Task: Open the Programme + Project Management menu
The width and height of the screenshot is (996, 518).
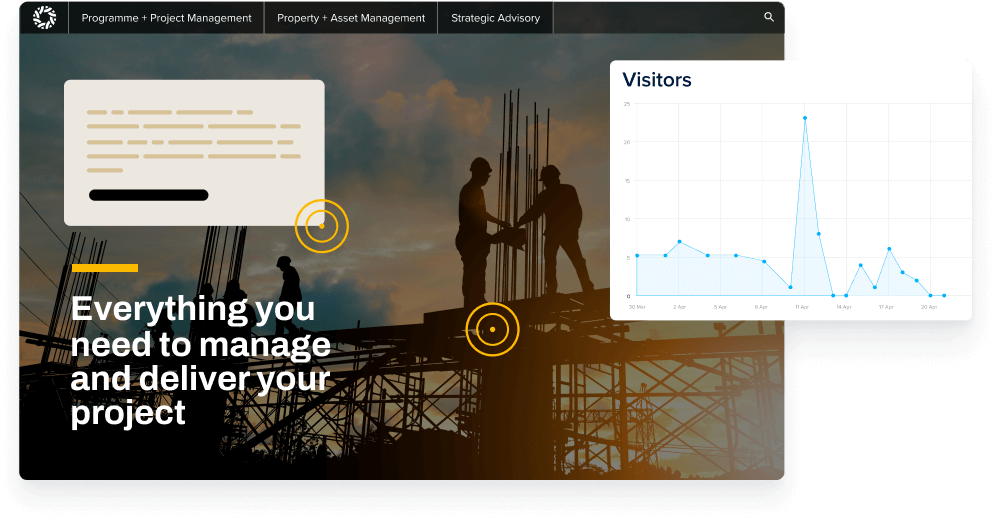Action: pos(166,18)
